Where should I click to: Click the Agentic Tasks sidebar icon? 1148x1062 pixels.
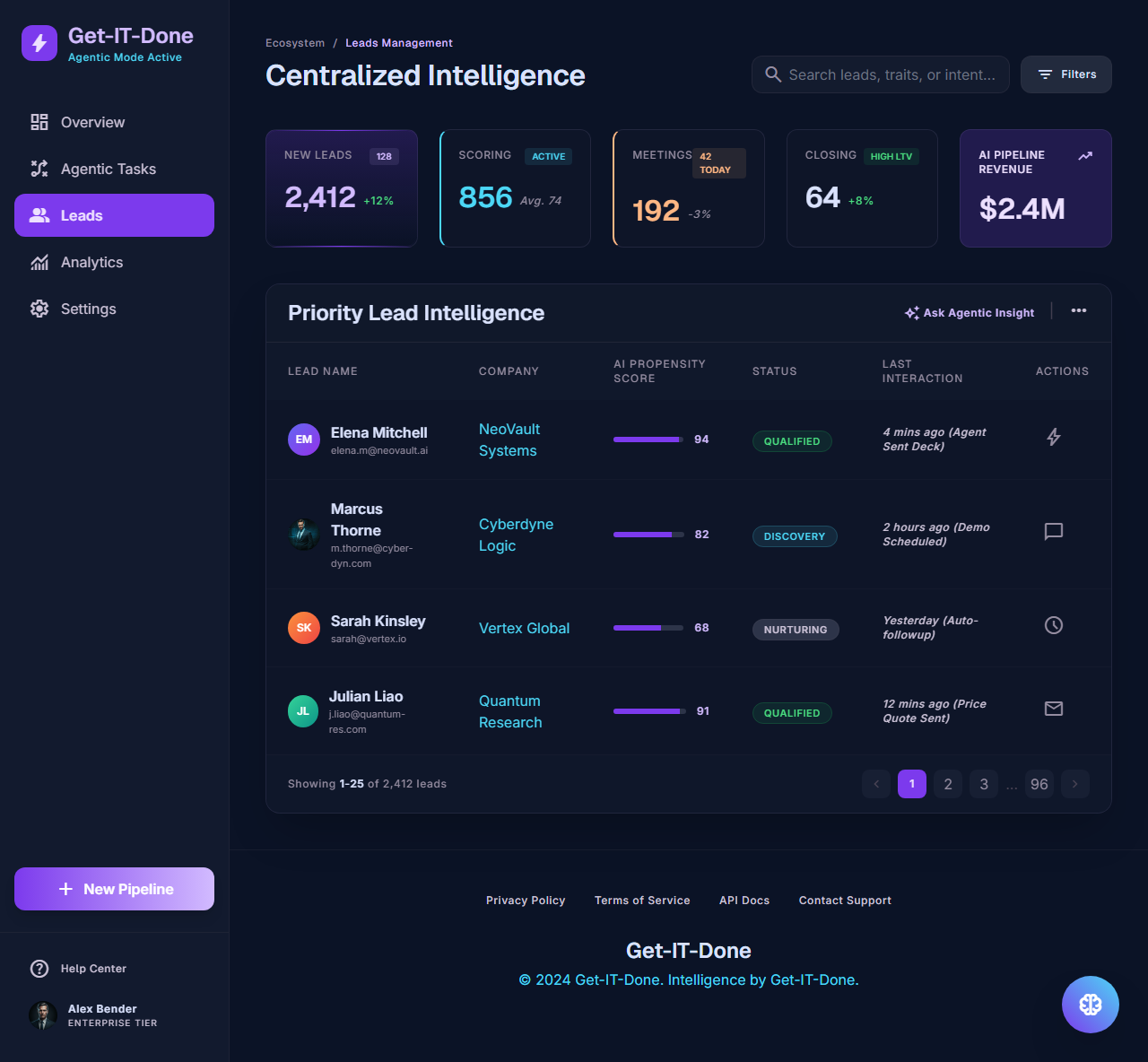39,169
